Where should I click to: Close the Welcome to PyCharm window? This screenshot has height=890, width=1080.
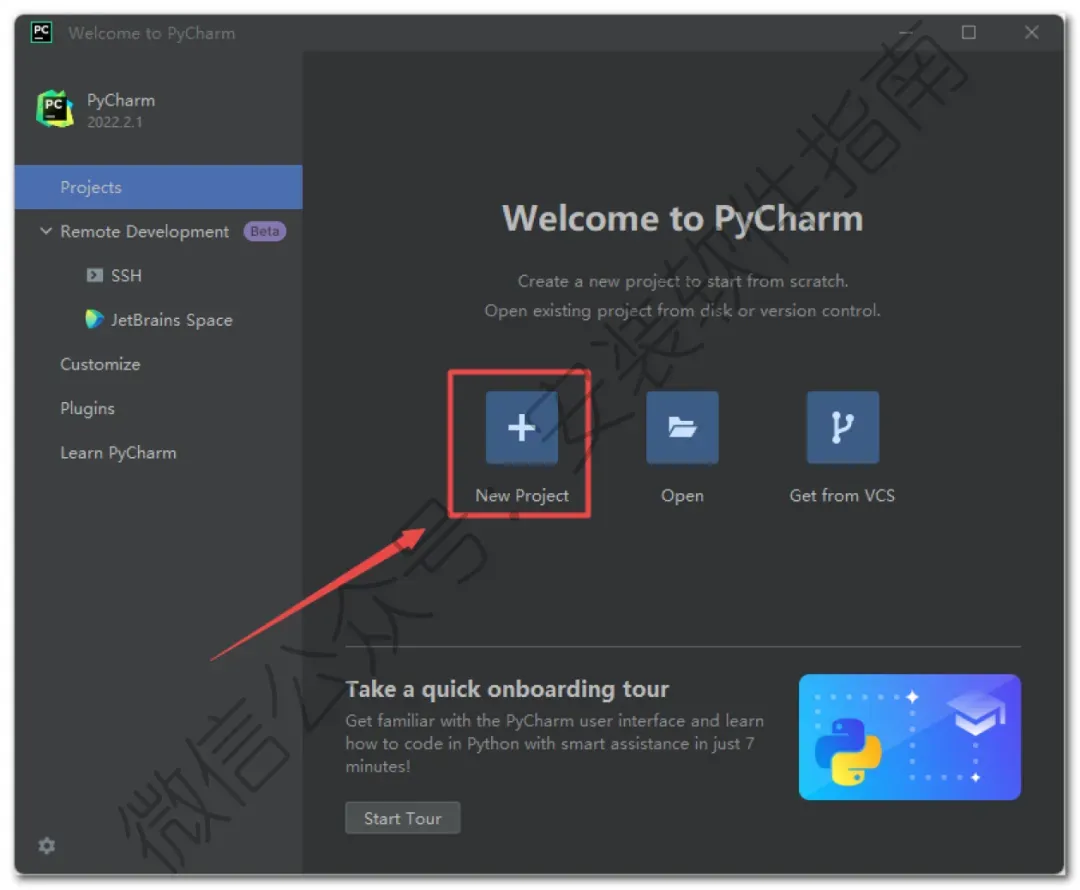tap(1031, 32)
